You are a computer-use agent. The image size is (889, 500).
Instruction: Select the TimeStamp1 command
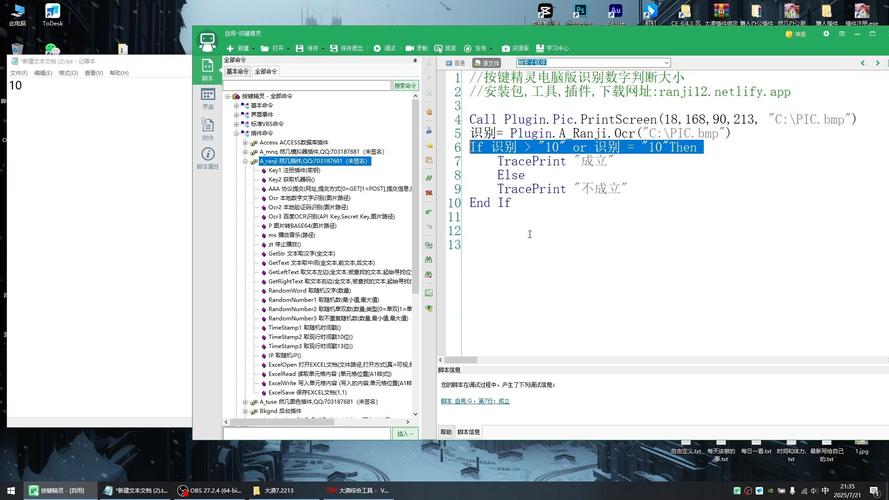304,328
